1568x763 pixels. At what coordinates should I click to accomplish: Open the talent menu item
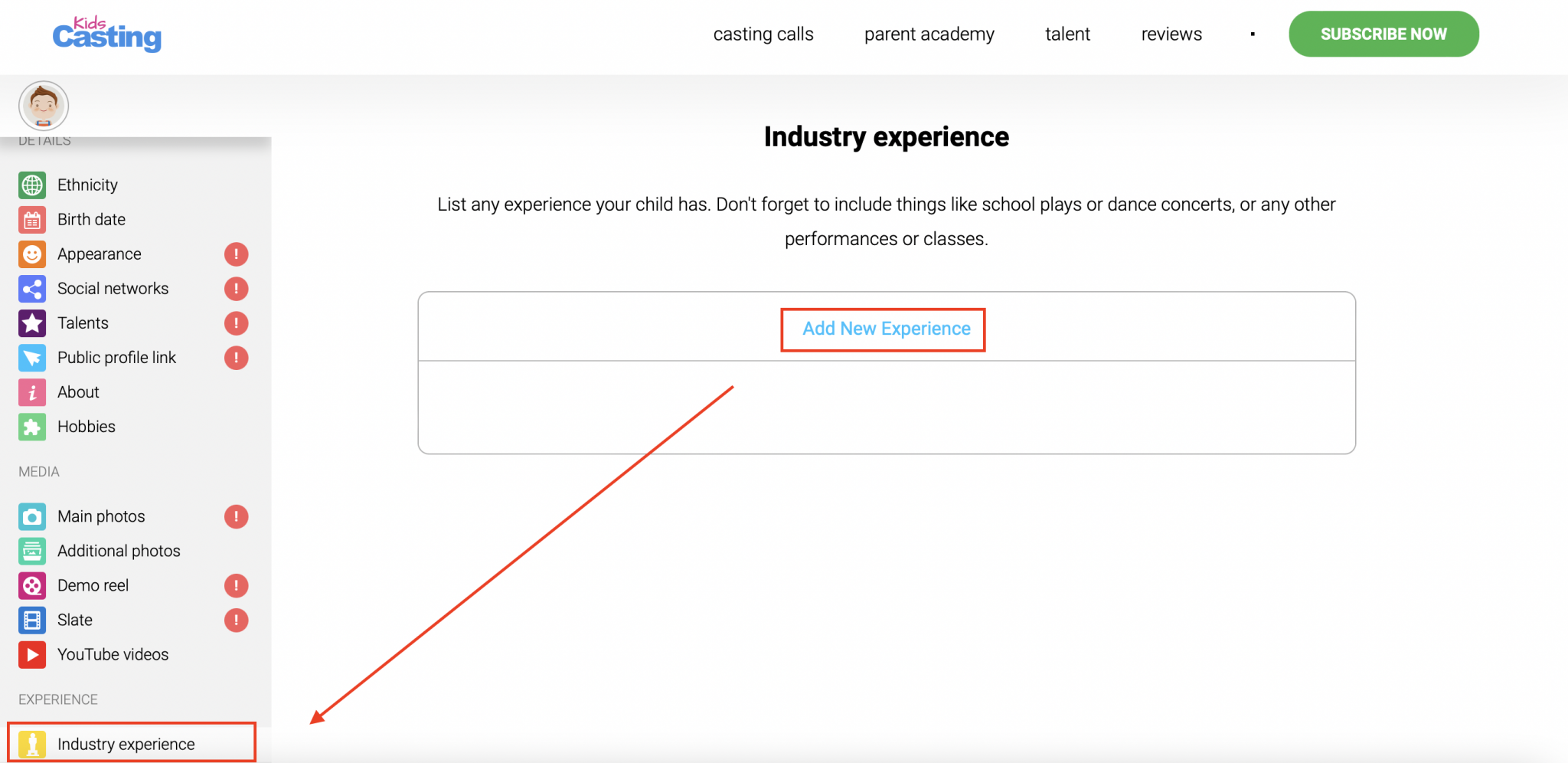(1067, 34)
